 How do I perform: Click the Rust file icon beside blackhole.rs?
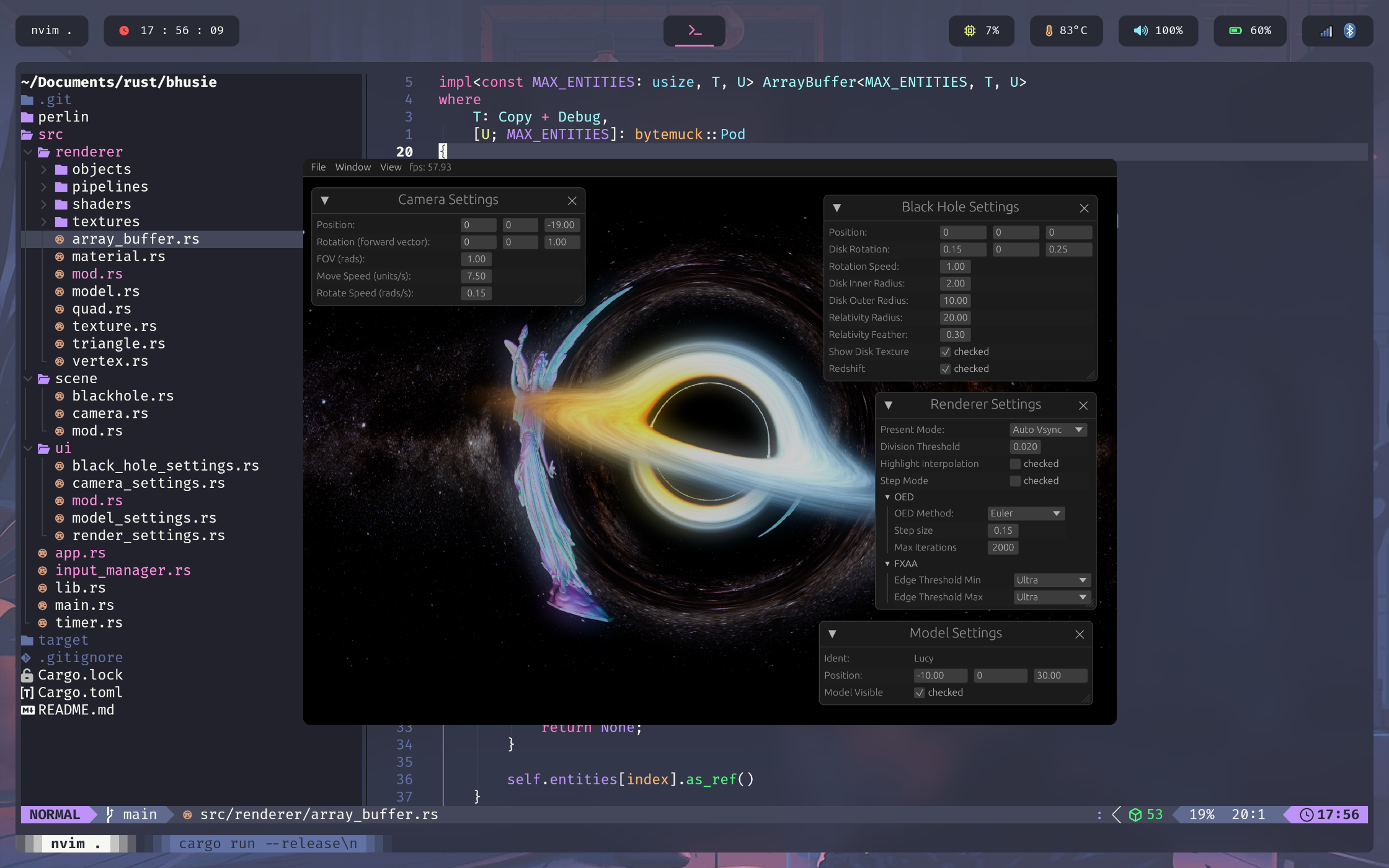pos(60,396)
